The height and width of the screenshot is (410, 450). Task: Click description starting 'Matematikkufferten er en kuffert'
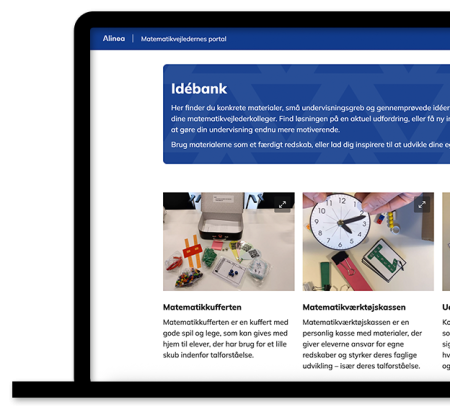pyautogui.click(x=226, y=339)
